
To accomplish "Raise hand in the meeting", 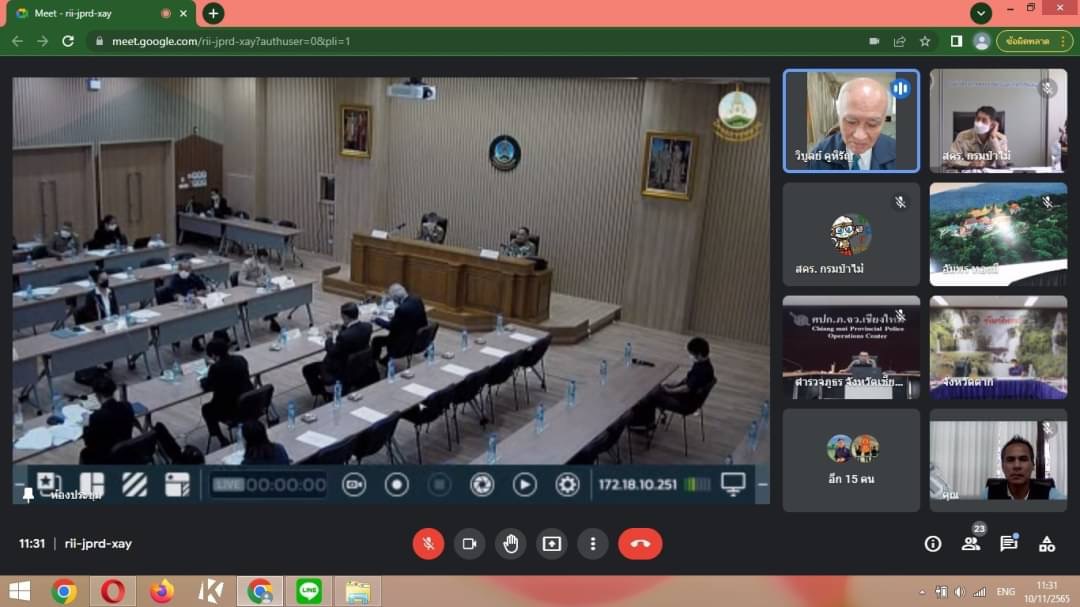I will [x=510, y=544].
